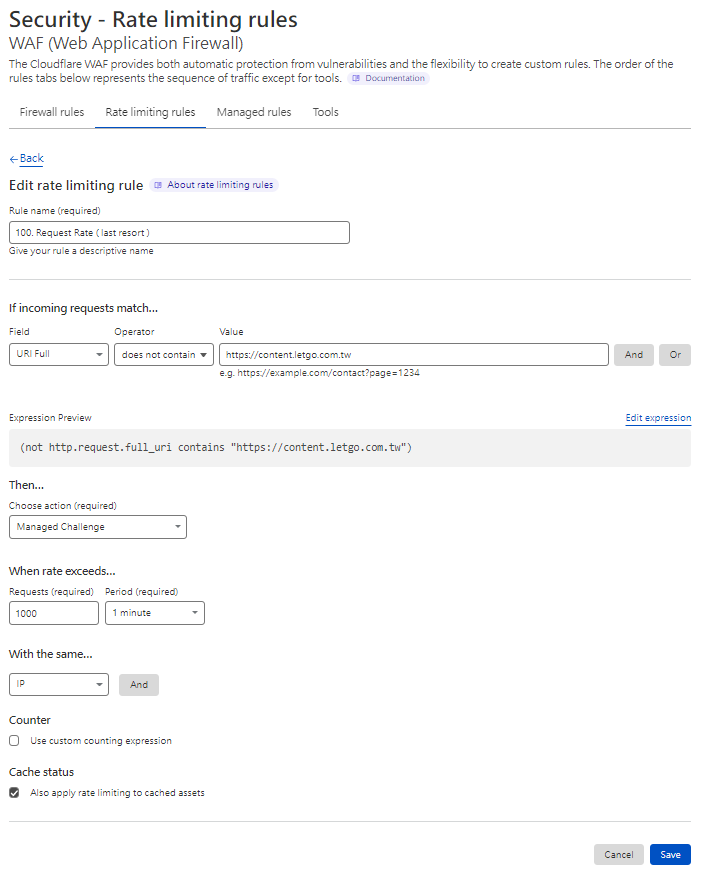Uncheck Also apply rate limiting to cached assets
The height and width of the screenshot is (892, 719).
point(14,792)
